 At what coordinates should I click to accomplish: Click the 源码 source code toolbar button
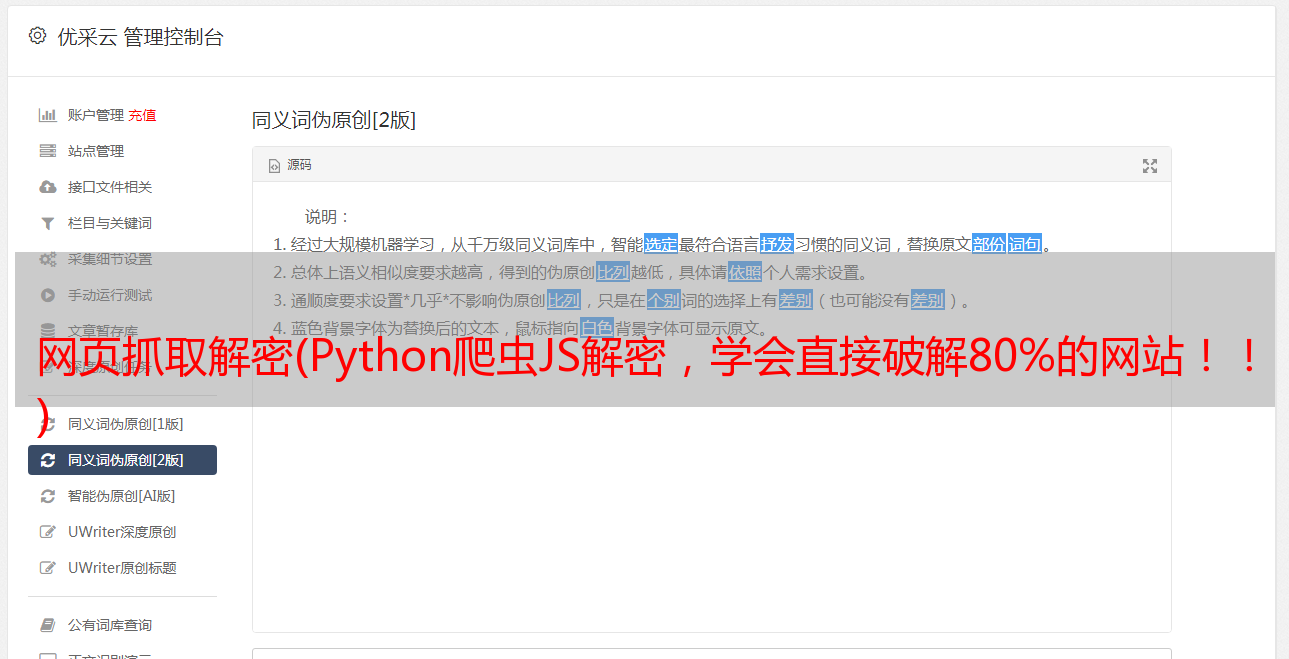click(x=290, y=165)
